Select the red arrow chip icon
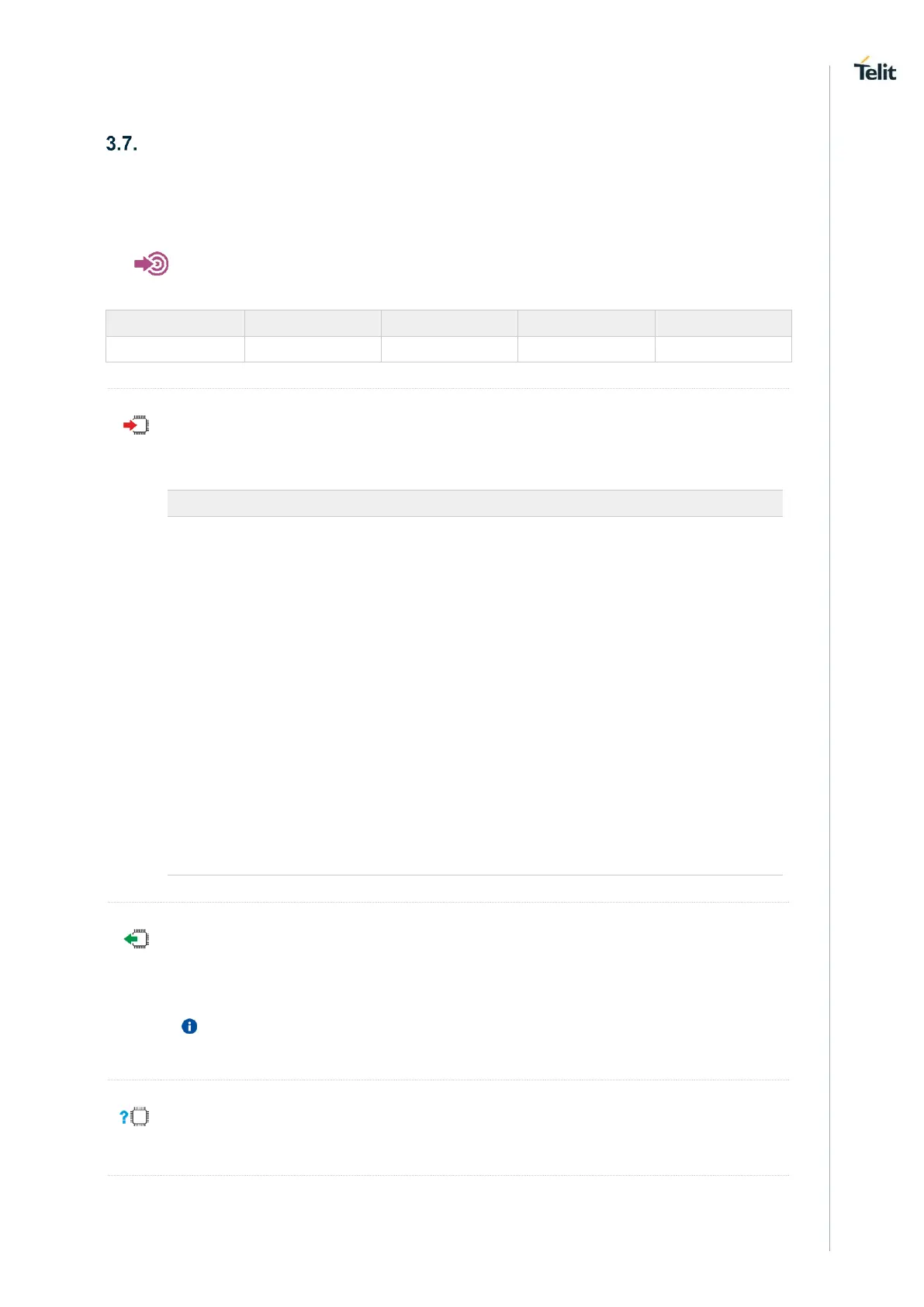Viewport: 924px width, 1307px height. [x=137, y=425]
